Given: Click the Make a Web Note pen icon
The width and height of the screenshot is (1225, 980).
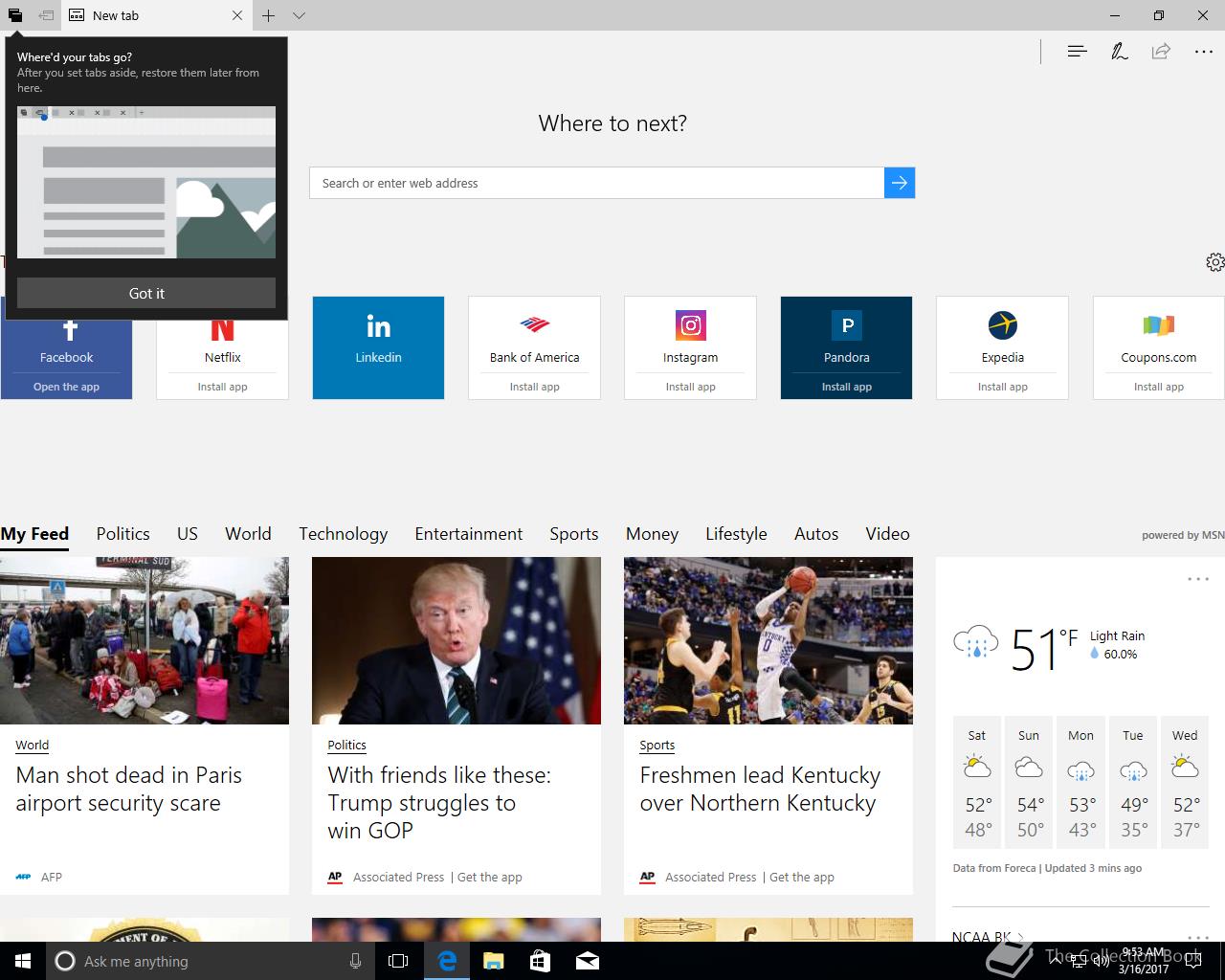Looking at the screenshot, I should click(x=1119, y=52).
